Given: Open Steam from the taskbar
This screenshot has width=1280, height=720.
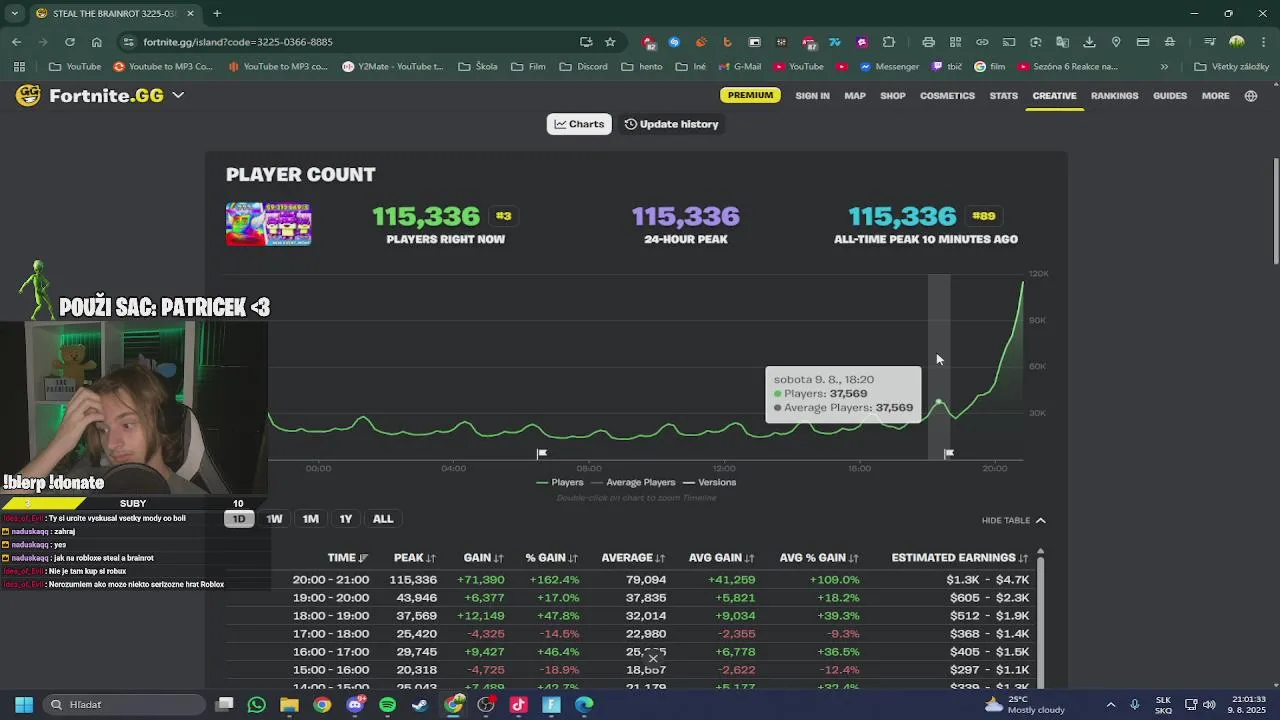Looking at the screenshot, I should pos(420,704).
